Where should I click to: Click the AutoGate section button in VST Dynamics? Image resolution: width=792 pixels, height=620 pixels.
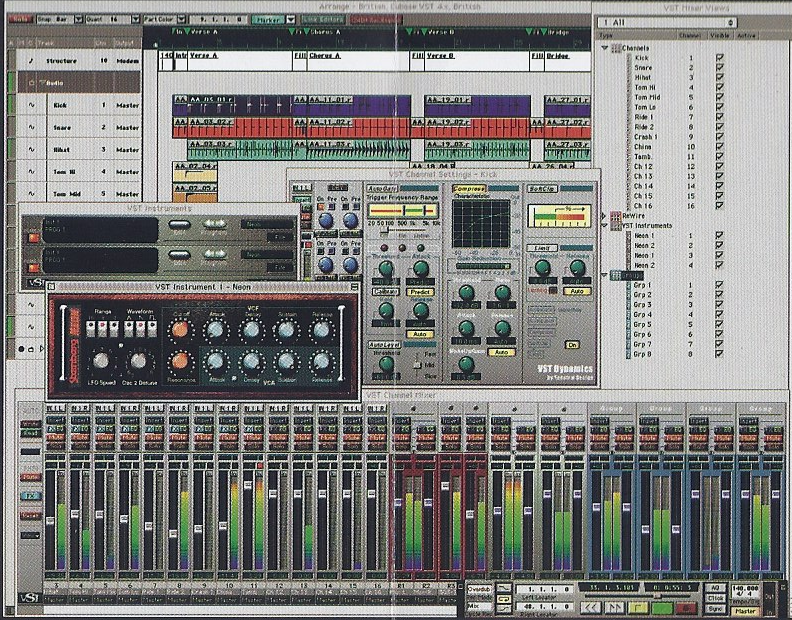[x=382, y=188]
